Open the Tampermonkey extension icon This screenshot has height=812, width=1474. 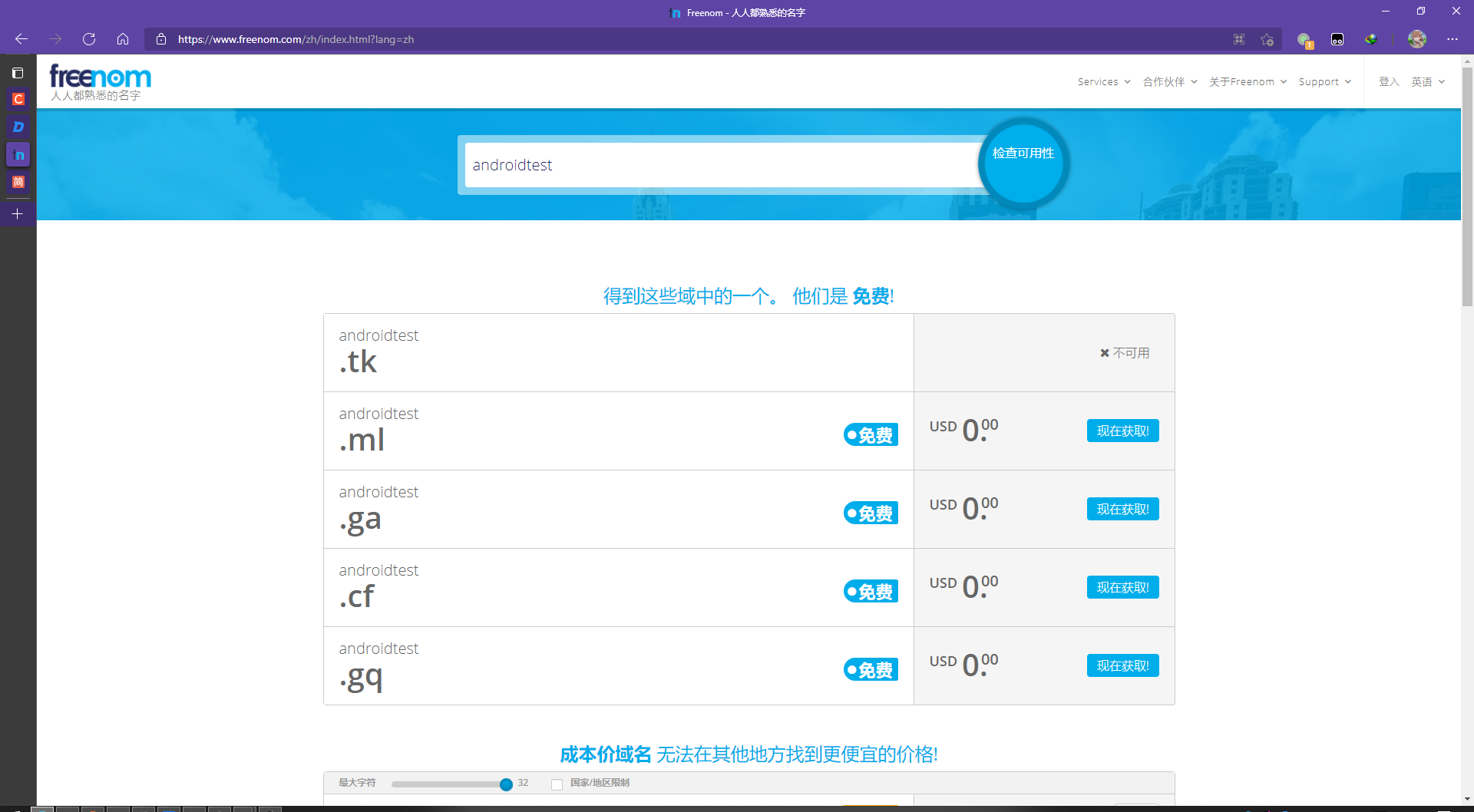click(x=1337, y=39)
